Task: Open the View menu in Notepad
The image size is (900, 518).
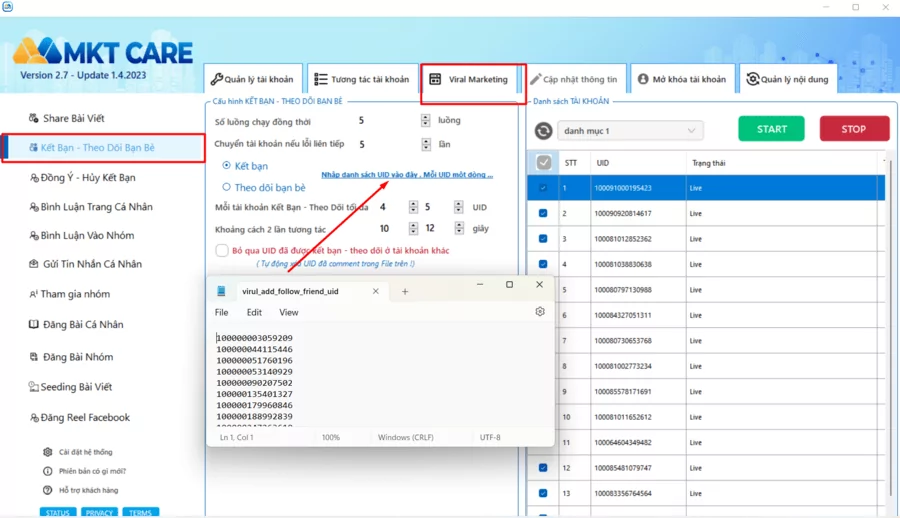Action: [x=289, y=312]
